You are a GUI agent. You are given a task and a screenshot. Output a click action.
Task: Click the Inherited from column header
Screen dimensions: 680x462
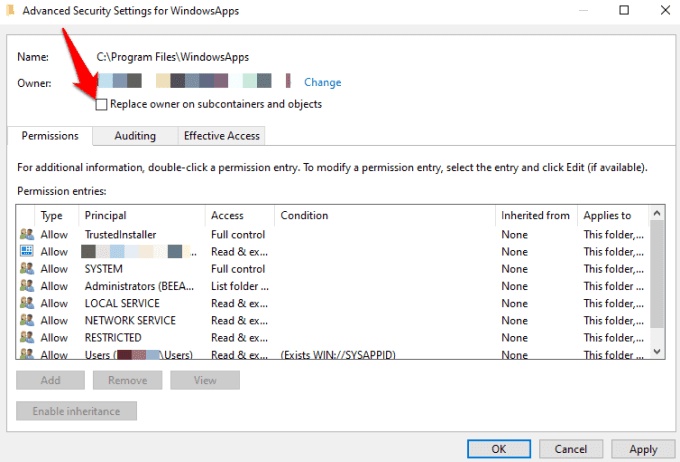tap(535, 215)
